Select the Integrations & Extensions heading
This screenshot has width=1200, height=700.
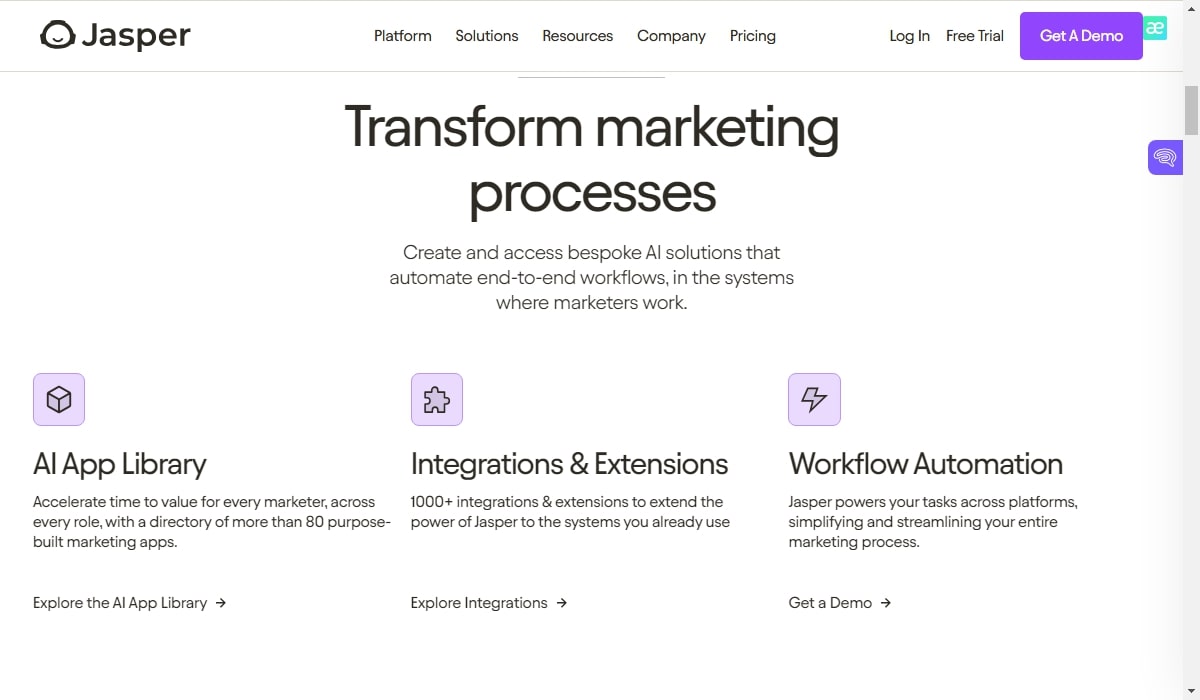coord(569,464)
